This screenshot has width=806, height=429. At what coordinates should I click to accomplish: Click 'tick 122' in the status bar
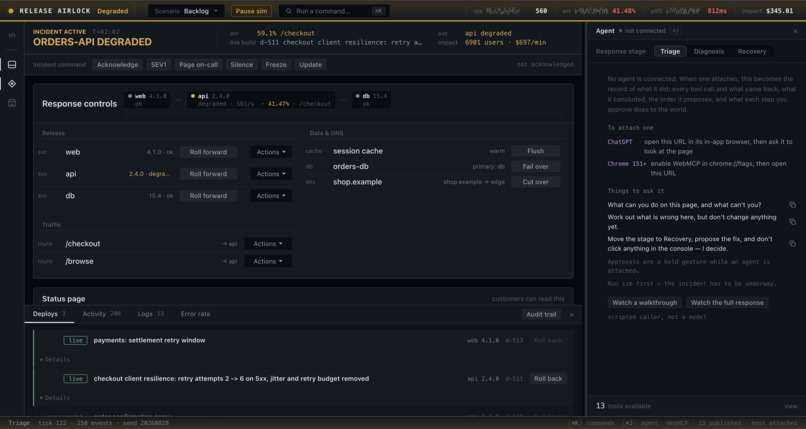52,423
